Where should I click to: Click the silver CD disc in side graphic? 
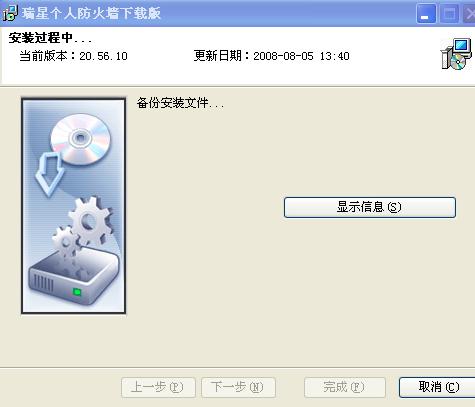pyautogui.click(x=80, y=139)
